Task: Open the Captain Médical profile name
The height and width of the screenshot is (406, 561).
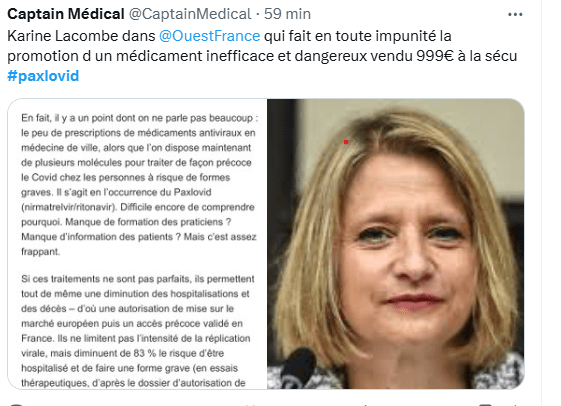Action: coord(66,14)
